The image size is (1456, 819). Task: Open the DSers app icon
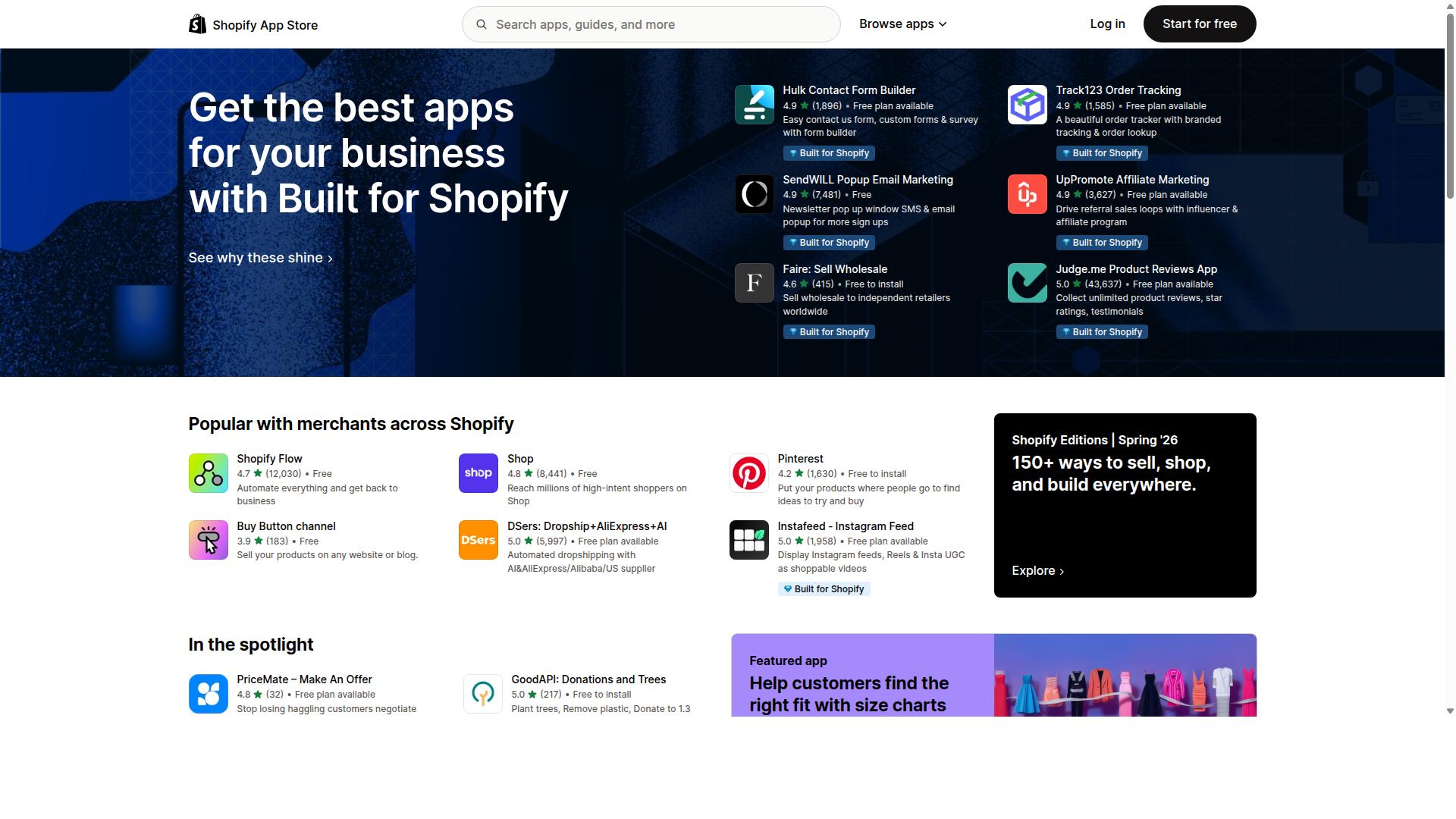[x=478, y=540]
